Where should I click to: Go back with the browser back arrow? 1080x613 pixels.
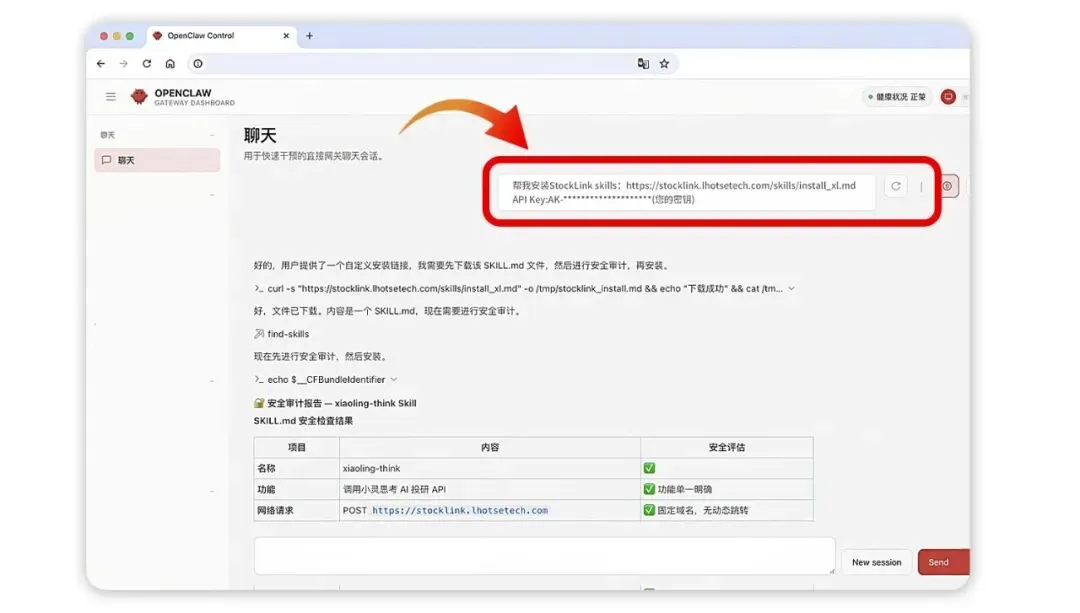[101, 63]
